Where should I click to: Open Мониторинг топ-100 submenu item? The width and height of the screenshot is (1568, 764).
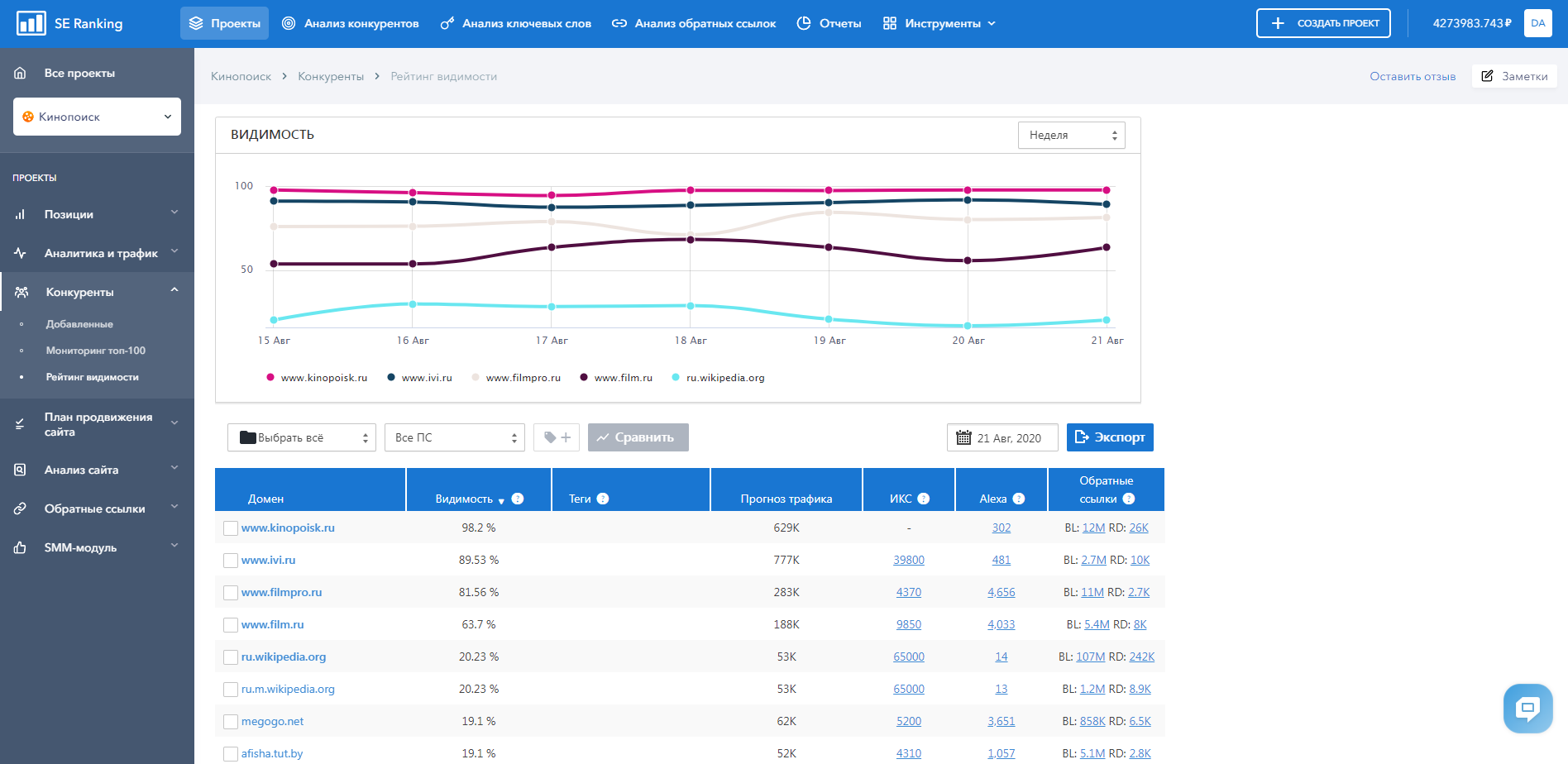click(96, 351)
